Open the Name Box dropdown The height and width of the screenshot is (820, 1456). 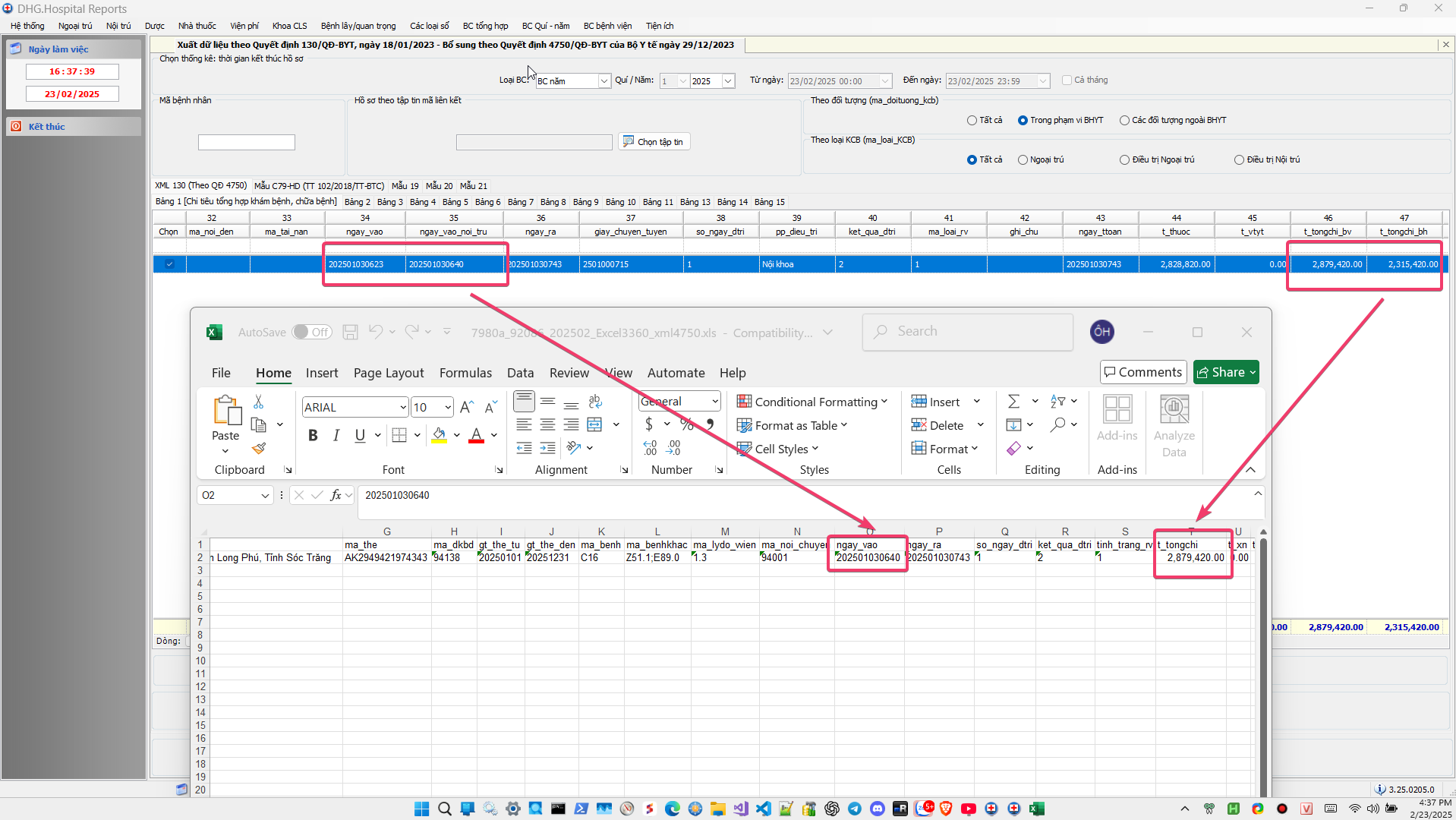pyautogui.click(x=265, y=495)
